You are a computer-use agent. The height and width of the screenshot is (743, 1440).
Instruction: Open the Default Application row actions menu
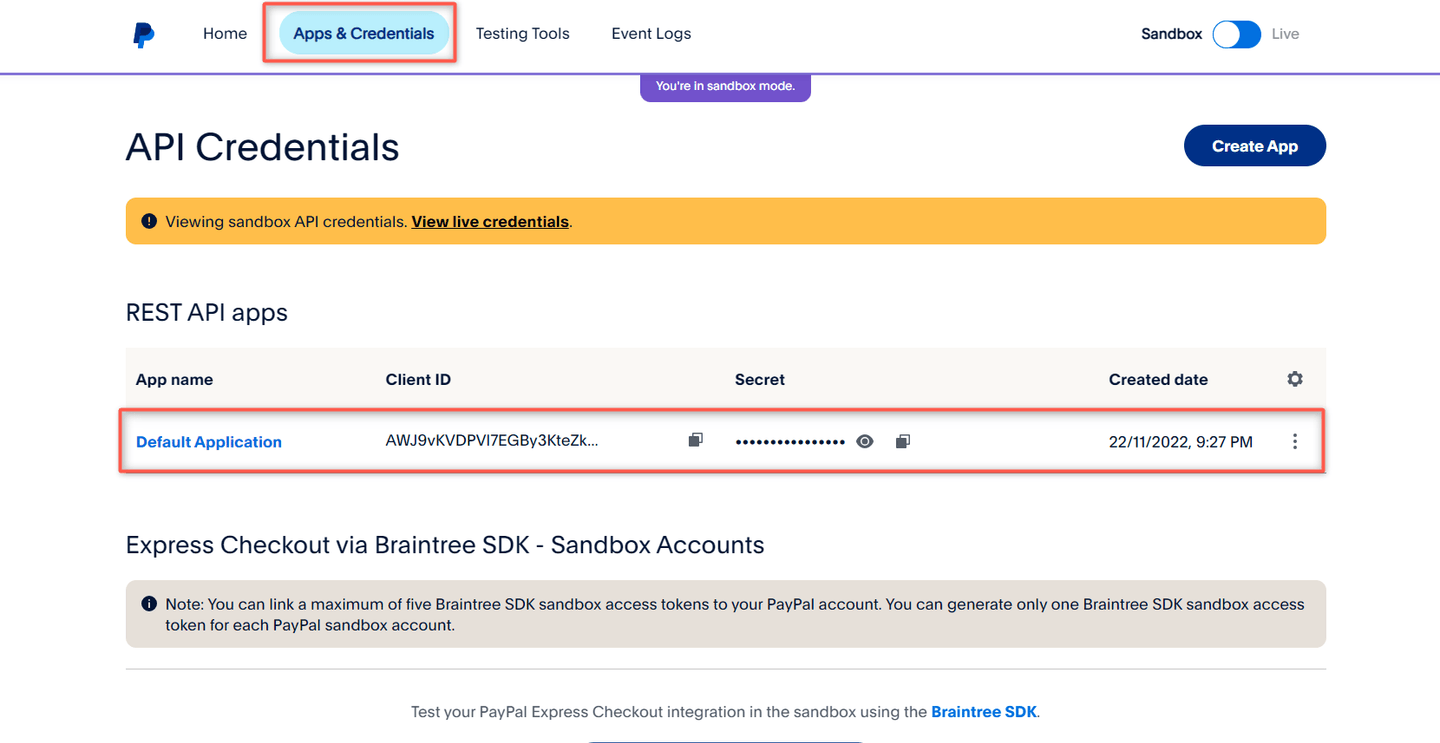click(x=1294, y=441)
